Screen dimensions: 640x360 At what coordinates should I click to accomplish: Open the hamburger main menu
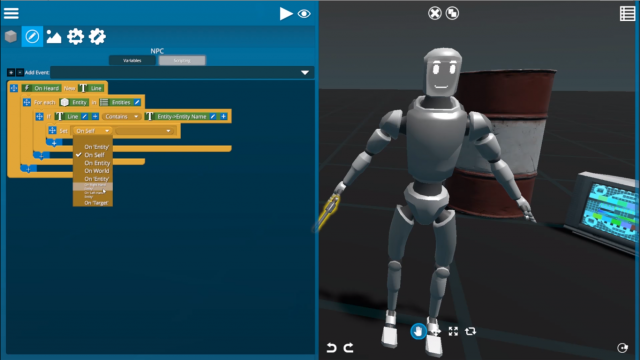tap(11, 13)
